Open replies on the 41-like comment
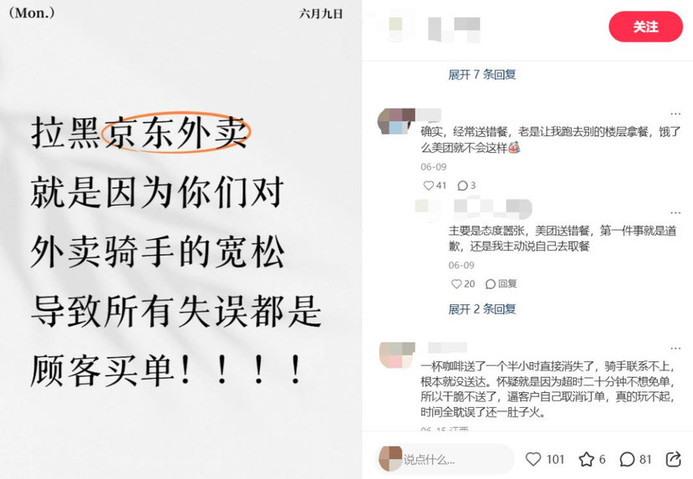The height and width of the screenshot is (479, 693). click(462, 186)
